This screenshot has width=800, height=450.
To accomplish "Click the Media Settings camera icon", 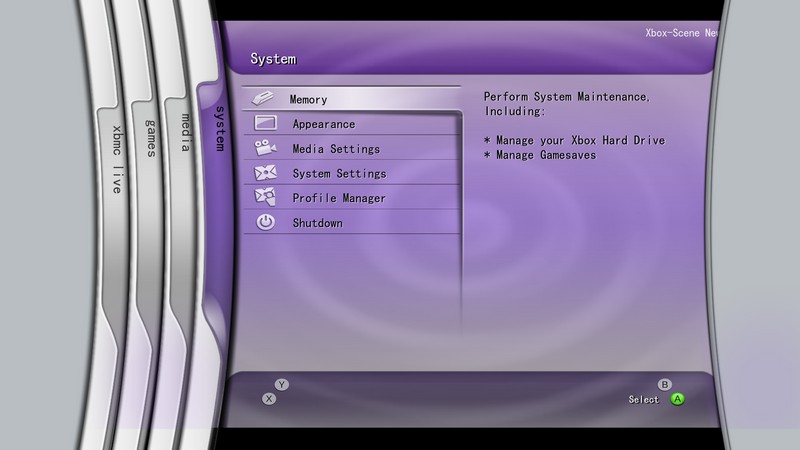I will point(265,149).
